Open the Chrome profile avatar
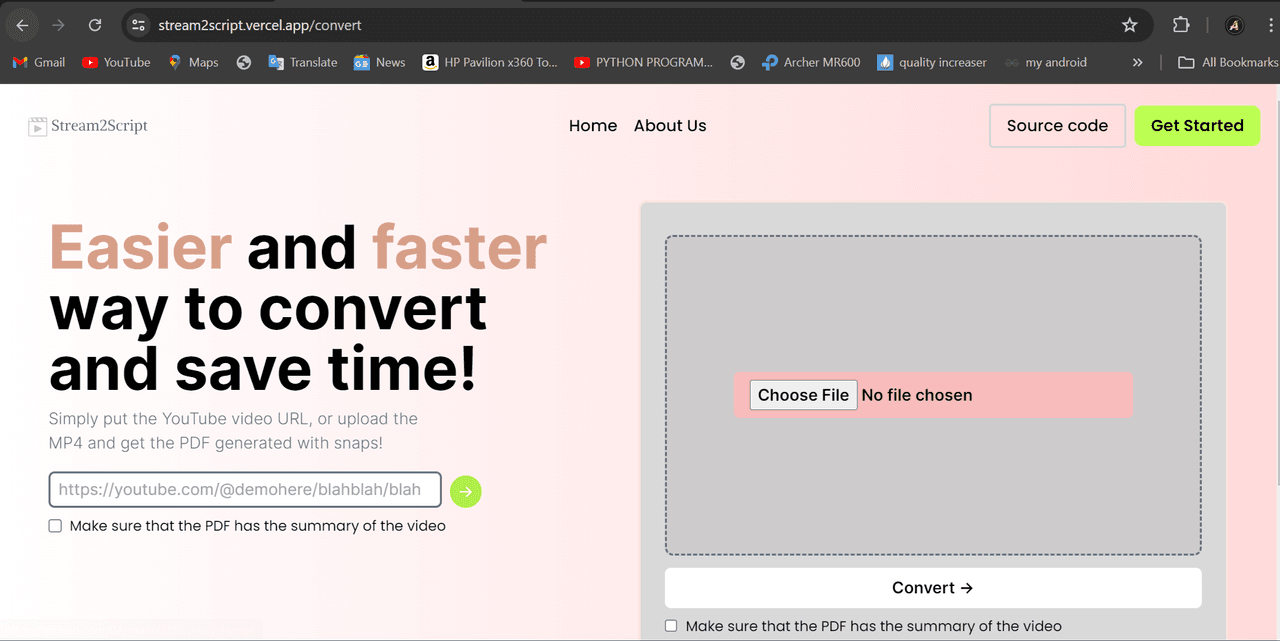Screen dimensions: 1280x641 point(1234,25)
